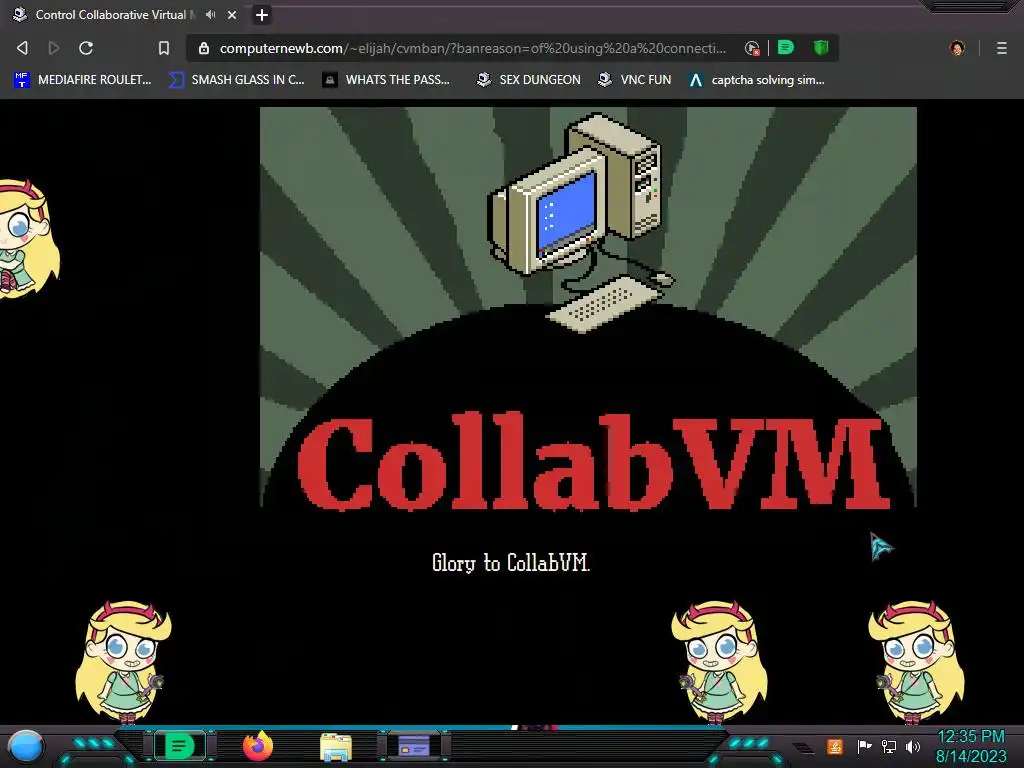Open the green chat app on taskbar
Image resolution: width=1024 pixels, height=768 pixels.
180,746
